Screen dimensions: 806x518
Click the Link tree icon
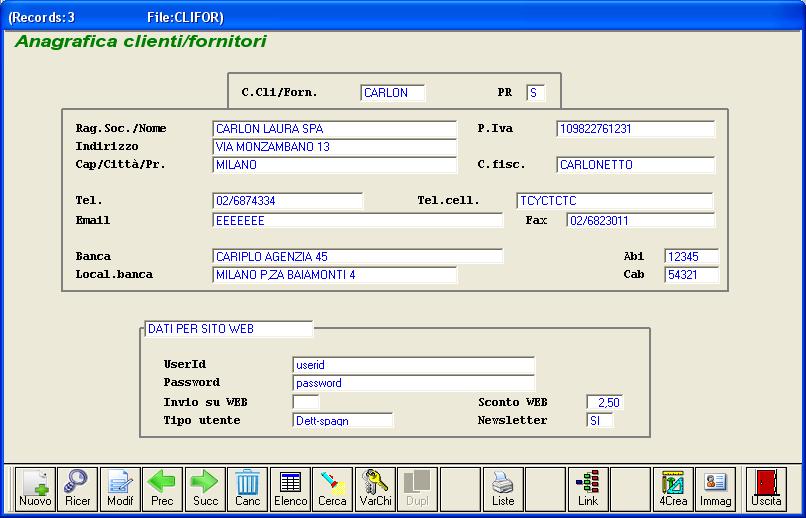coord(588,489)
